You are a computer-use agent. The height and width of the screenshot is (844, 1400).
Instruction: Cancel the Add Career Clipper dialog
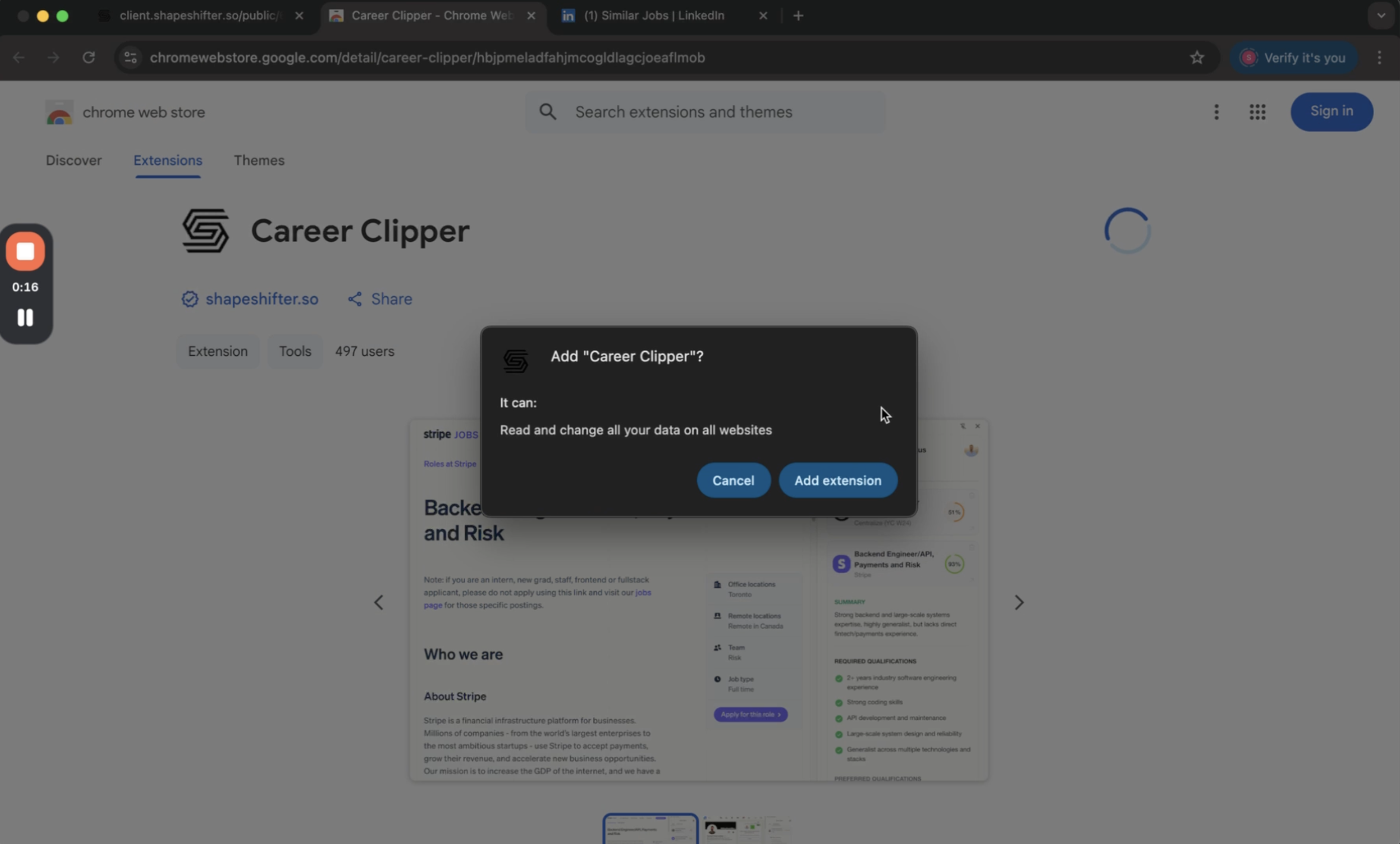pos(733,480)
